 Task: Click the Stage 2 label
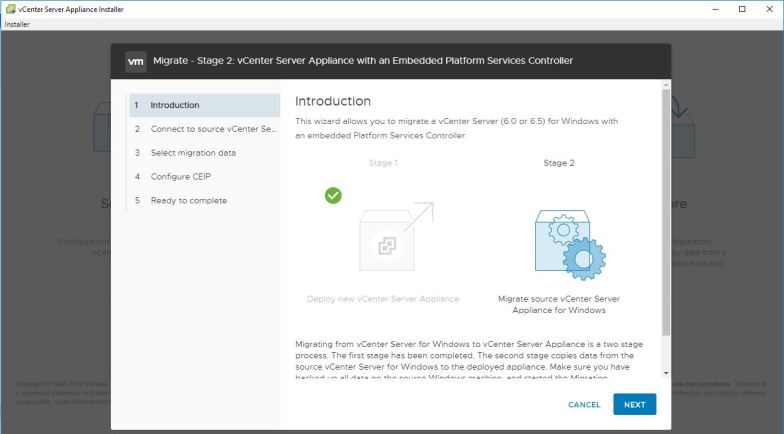(x=559, y=162)
